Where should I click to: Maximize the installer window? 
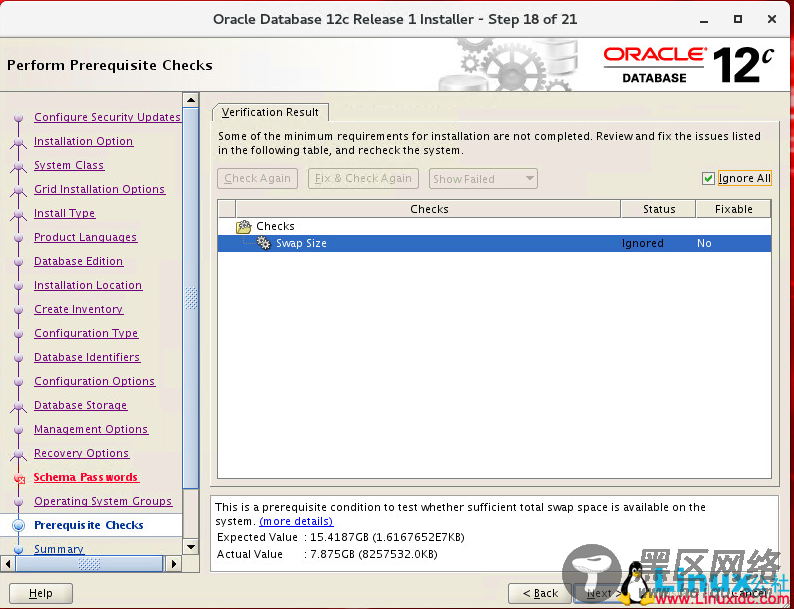(x=738, y=19)
